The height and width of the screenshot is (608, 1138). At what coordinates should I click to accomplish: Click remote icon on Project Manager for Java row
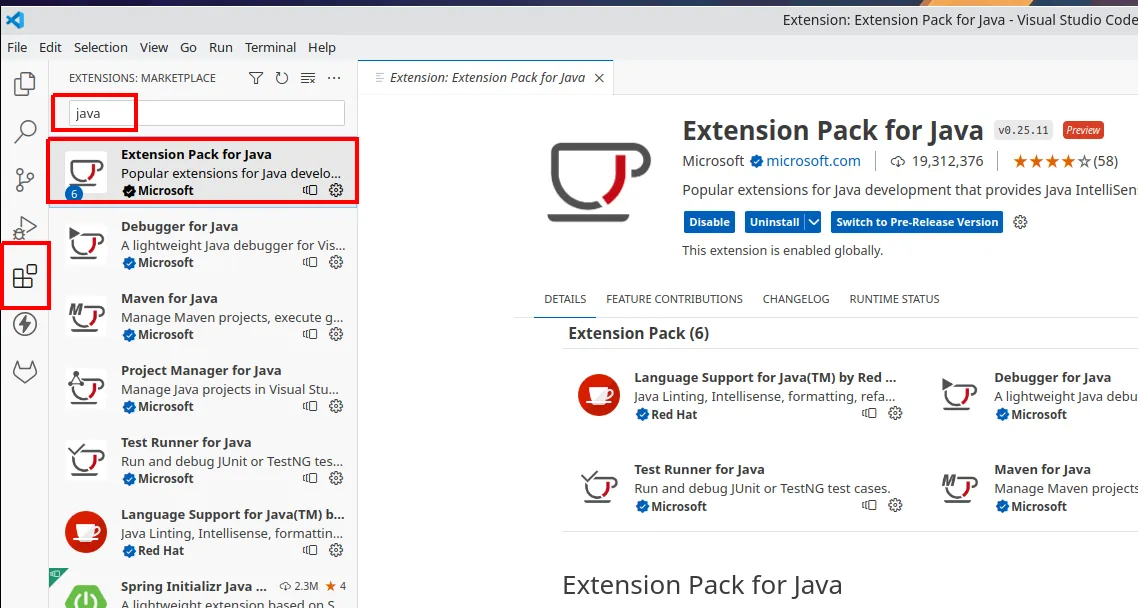[310, 406]
